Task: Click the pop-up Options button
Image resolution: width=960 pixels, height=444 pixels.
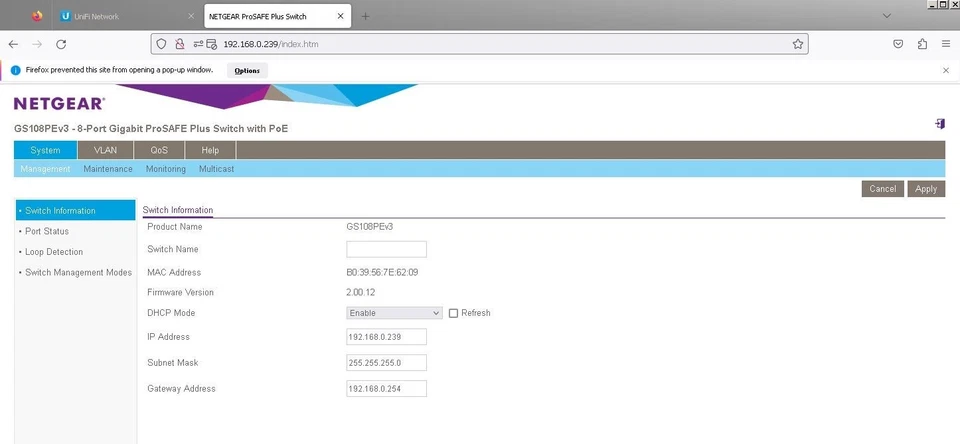Action: (x=247, y=70)
